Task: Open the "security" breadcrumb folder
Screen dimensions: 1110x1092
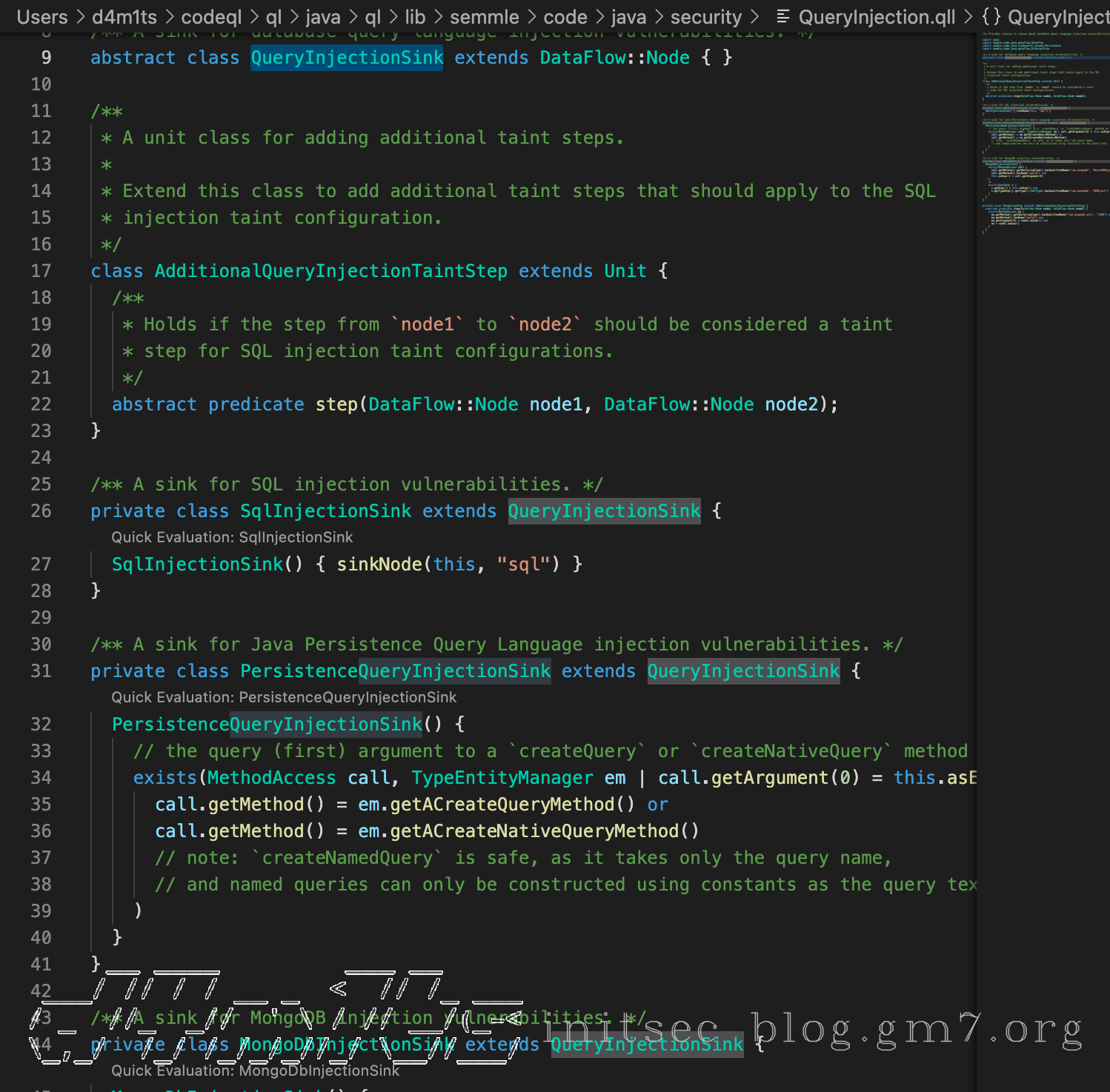Action: pos(705,16)
